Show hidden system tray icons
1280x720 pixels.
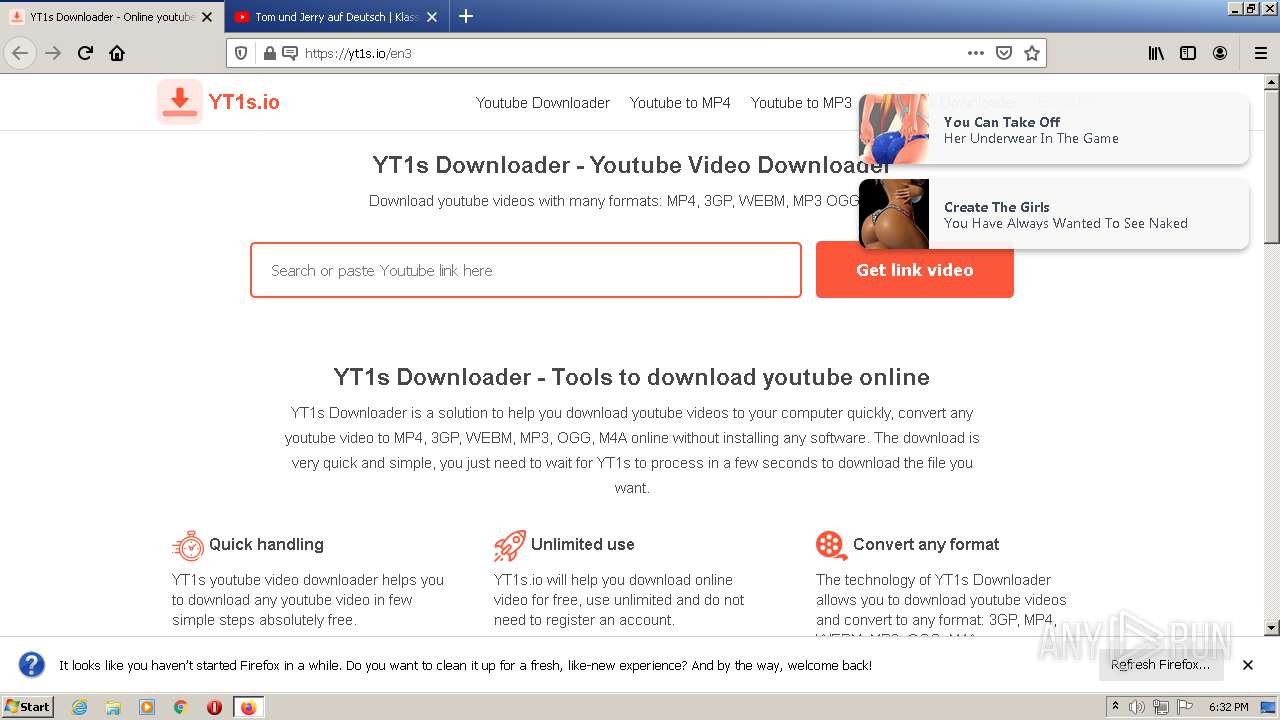(x=1116, y=707)
